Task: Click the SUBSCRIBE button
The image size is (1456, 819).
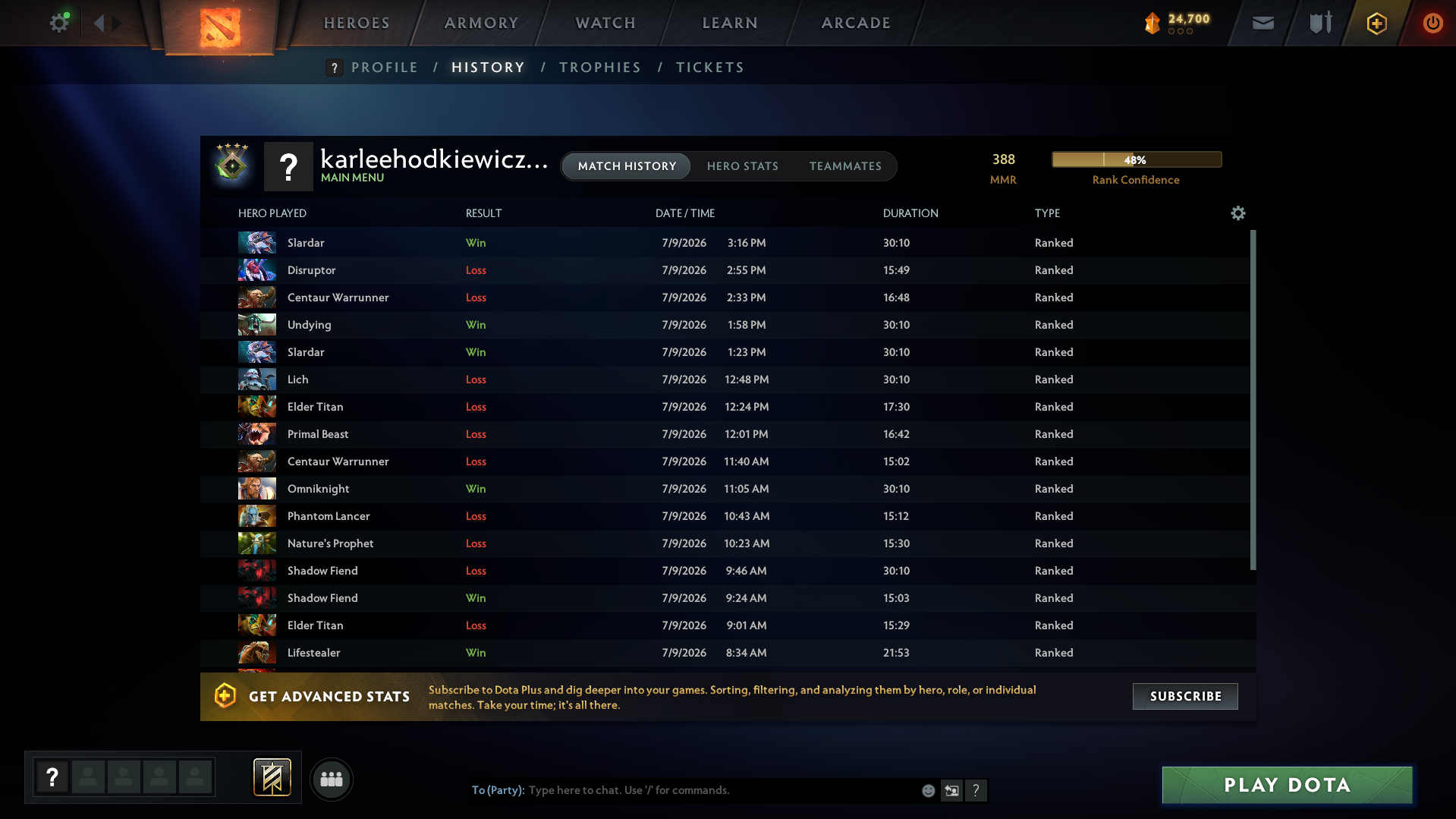Action: (1185, 696)
